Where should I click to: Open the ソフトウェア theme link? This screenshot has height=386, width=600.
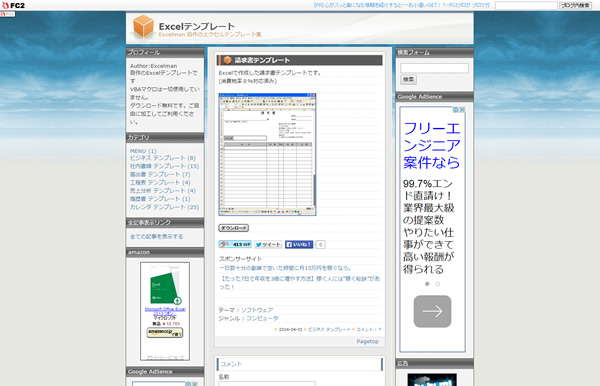point(257,310)
